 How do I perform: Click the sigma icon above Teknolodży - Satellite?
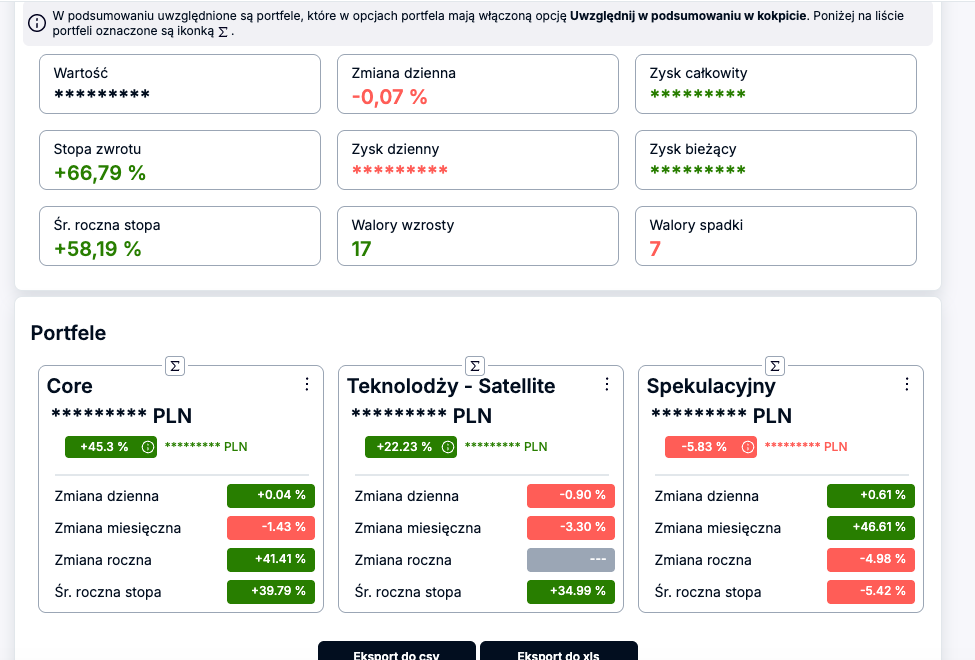(475, 366)
